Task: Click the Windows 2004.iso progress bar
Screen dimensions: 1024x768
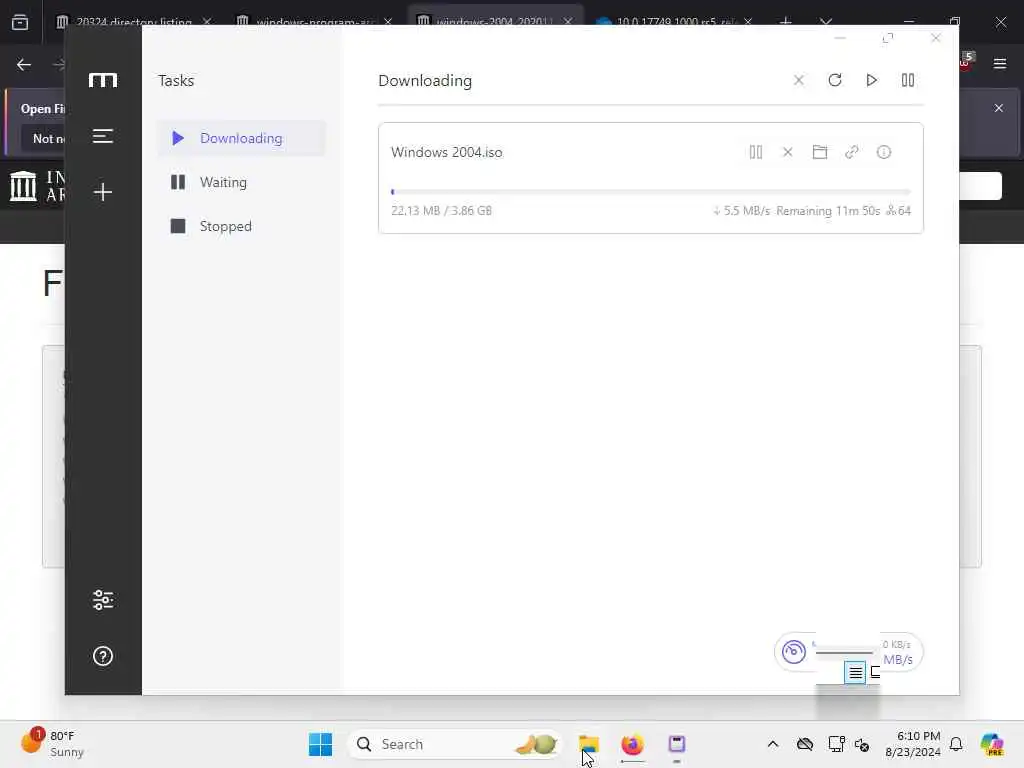Action: (650, 192)
